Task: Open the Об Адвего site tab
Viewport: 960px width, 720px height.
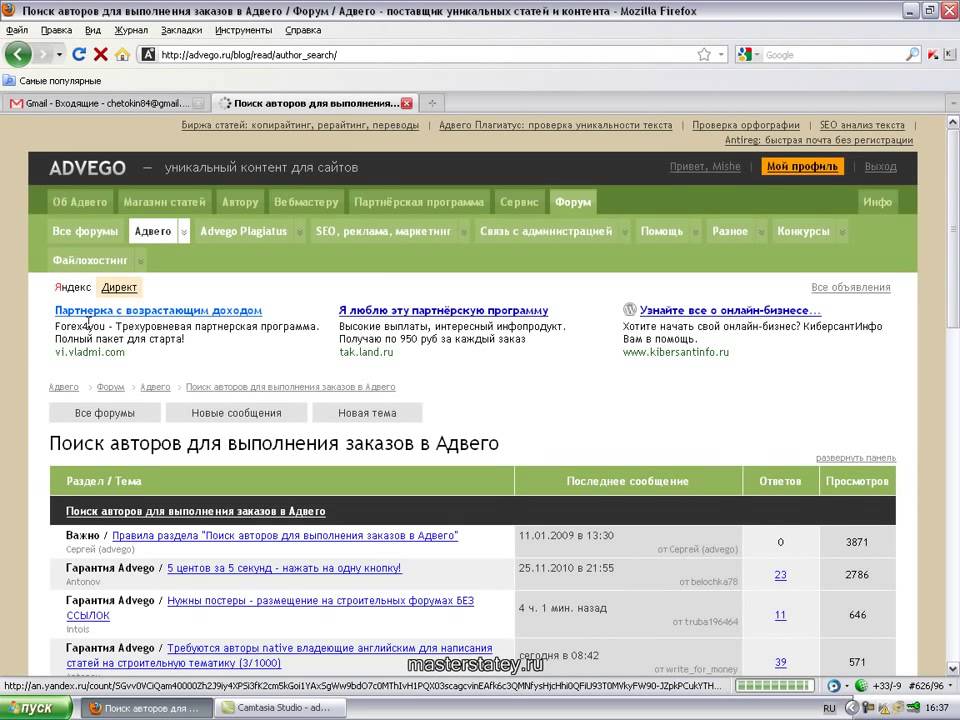Action: 80,202
